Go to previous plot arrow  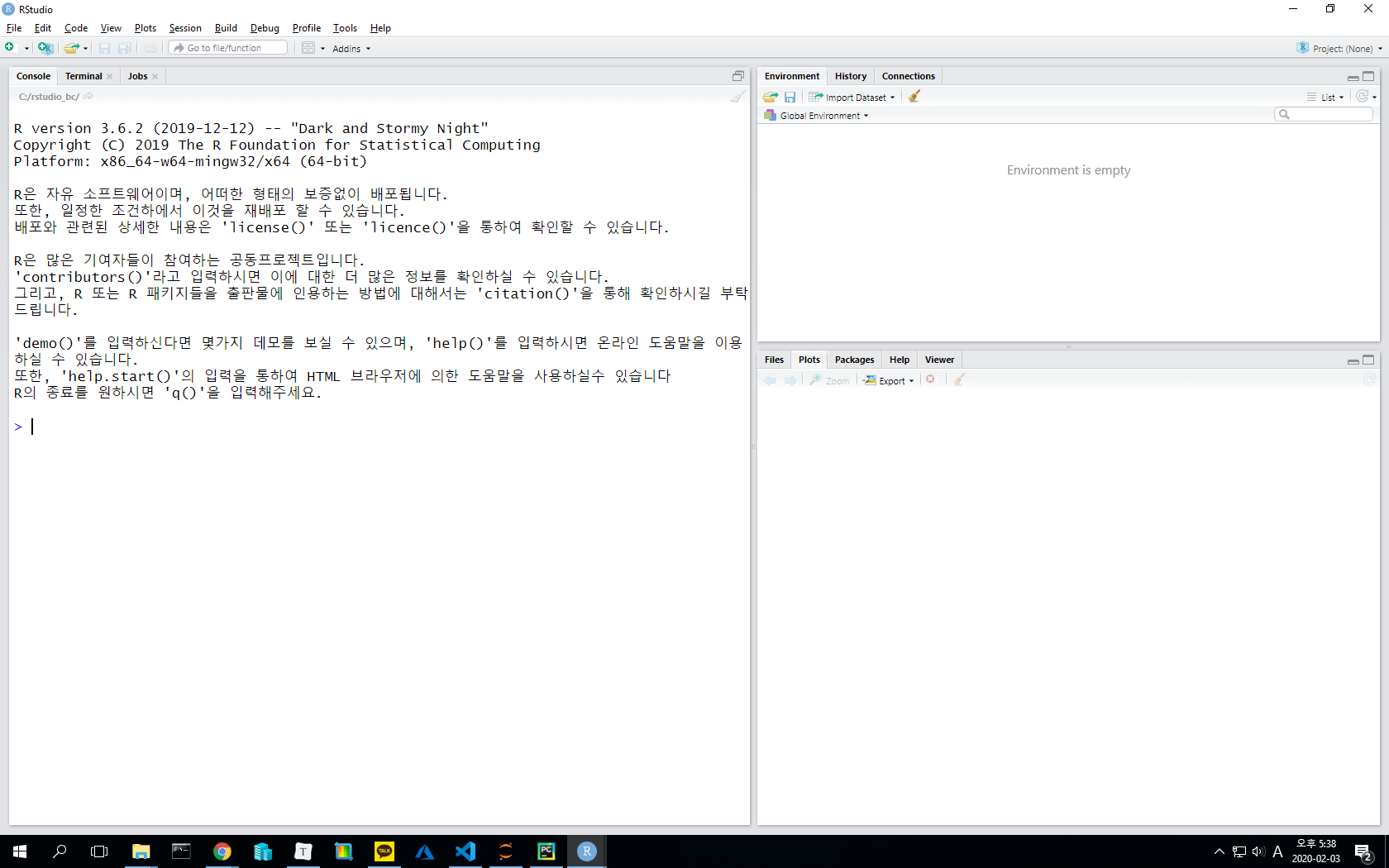[x=771, y=380]
